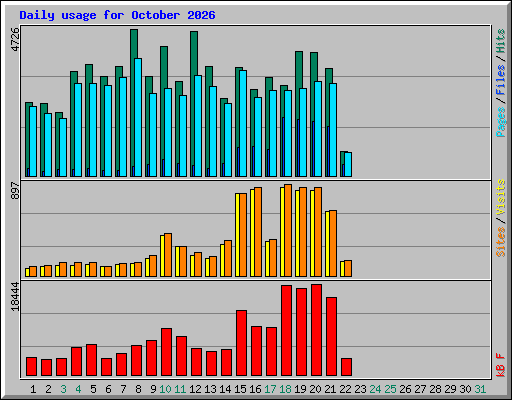Click day label '14' on the x-axis
This screenshot has height=400, width=512.
coord(225,389)
